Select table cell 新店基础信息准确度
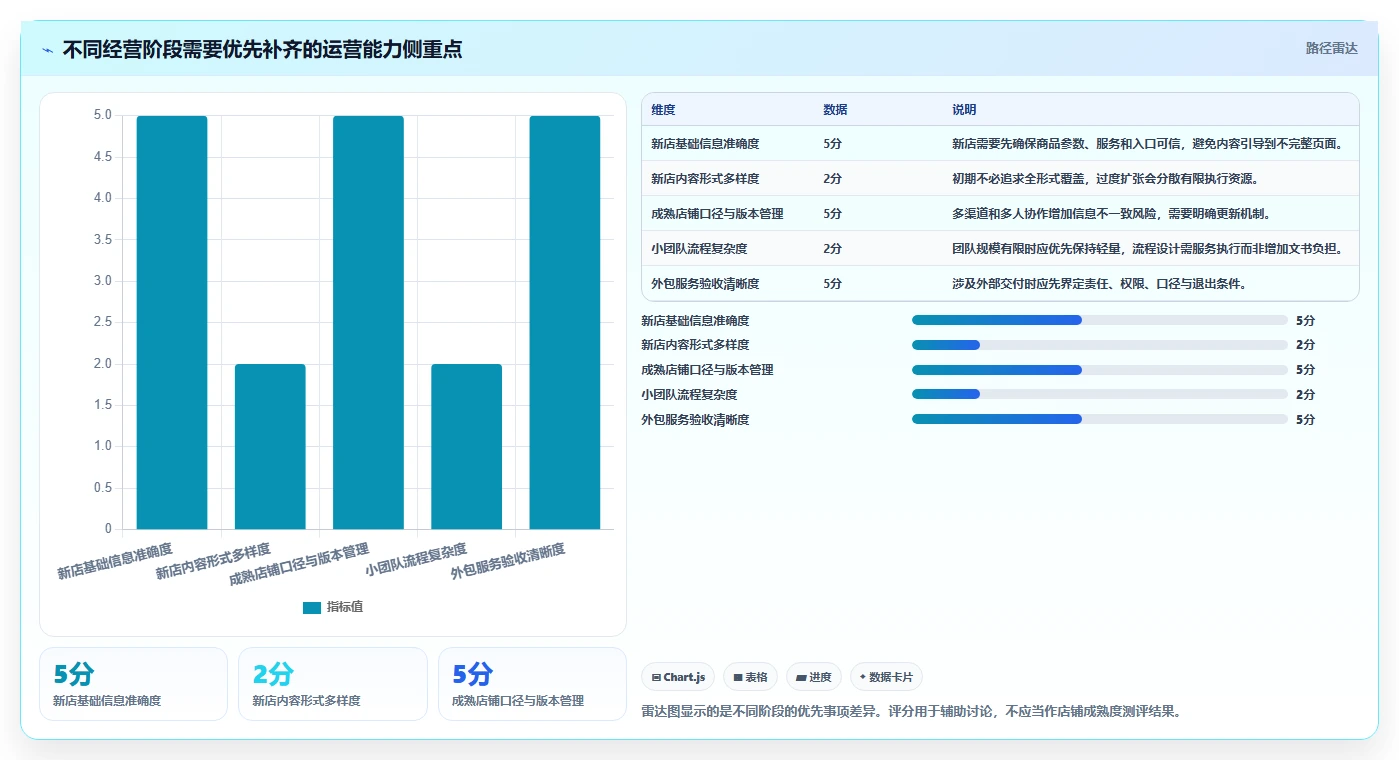The height and width of the screenshot is (760, 1399). coord(705,144)
